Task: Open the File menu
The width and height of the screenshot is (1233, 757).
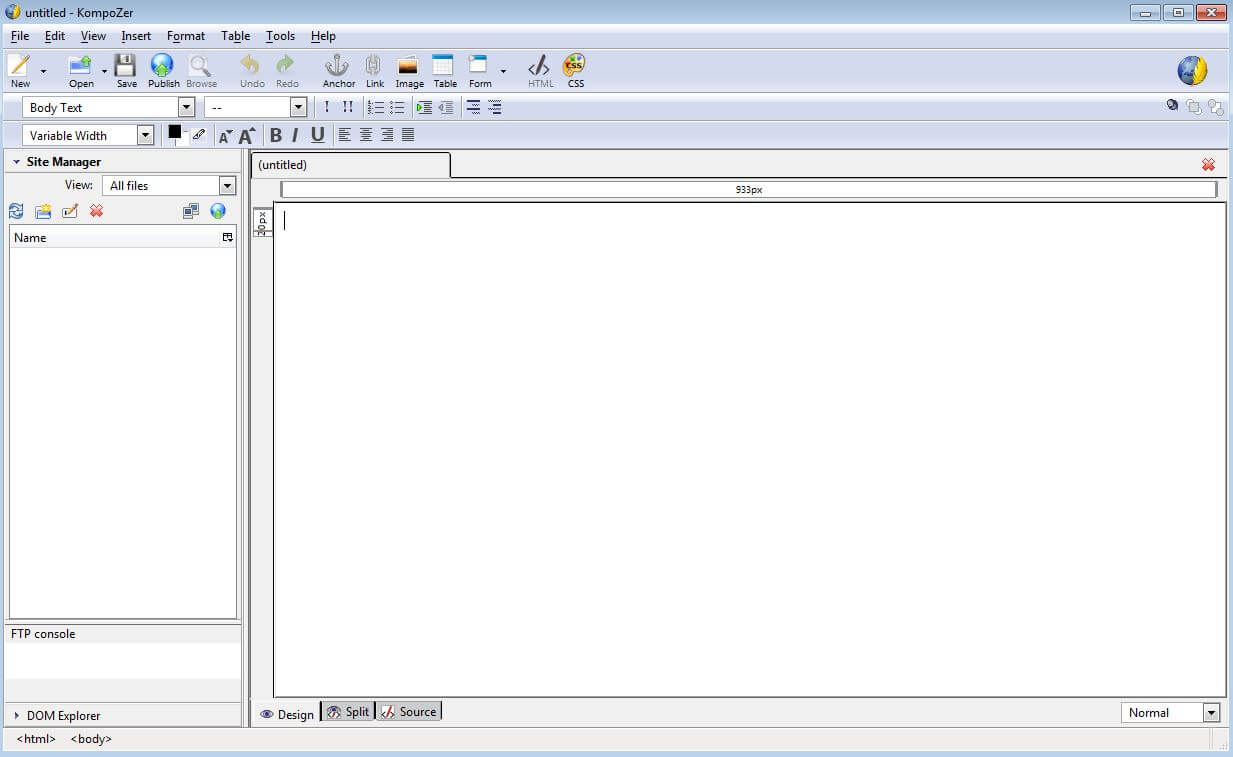Action: pyautogui.click(x=20, y=36)
